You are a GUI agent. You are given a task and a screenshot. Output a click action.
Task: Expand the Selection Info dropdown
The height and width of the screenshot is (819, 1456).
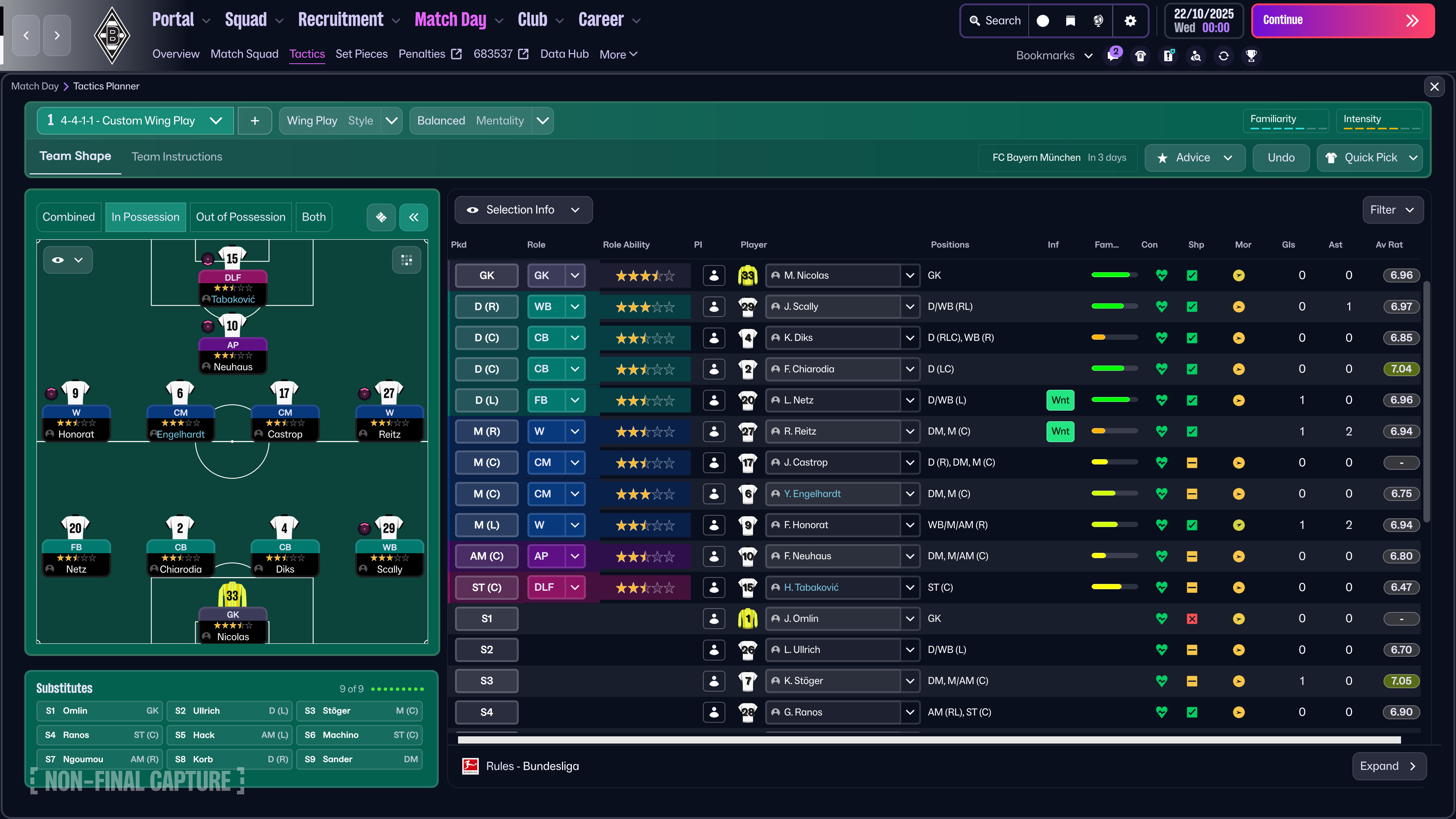coord(523,210)
